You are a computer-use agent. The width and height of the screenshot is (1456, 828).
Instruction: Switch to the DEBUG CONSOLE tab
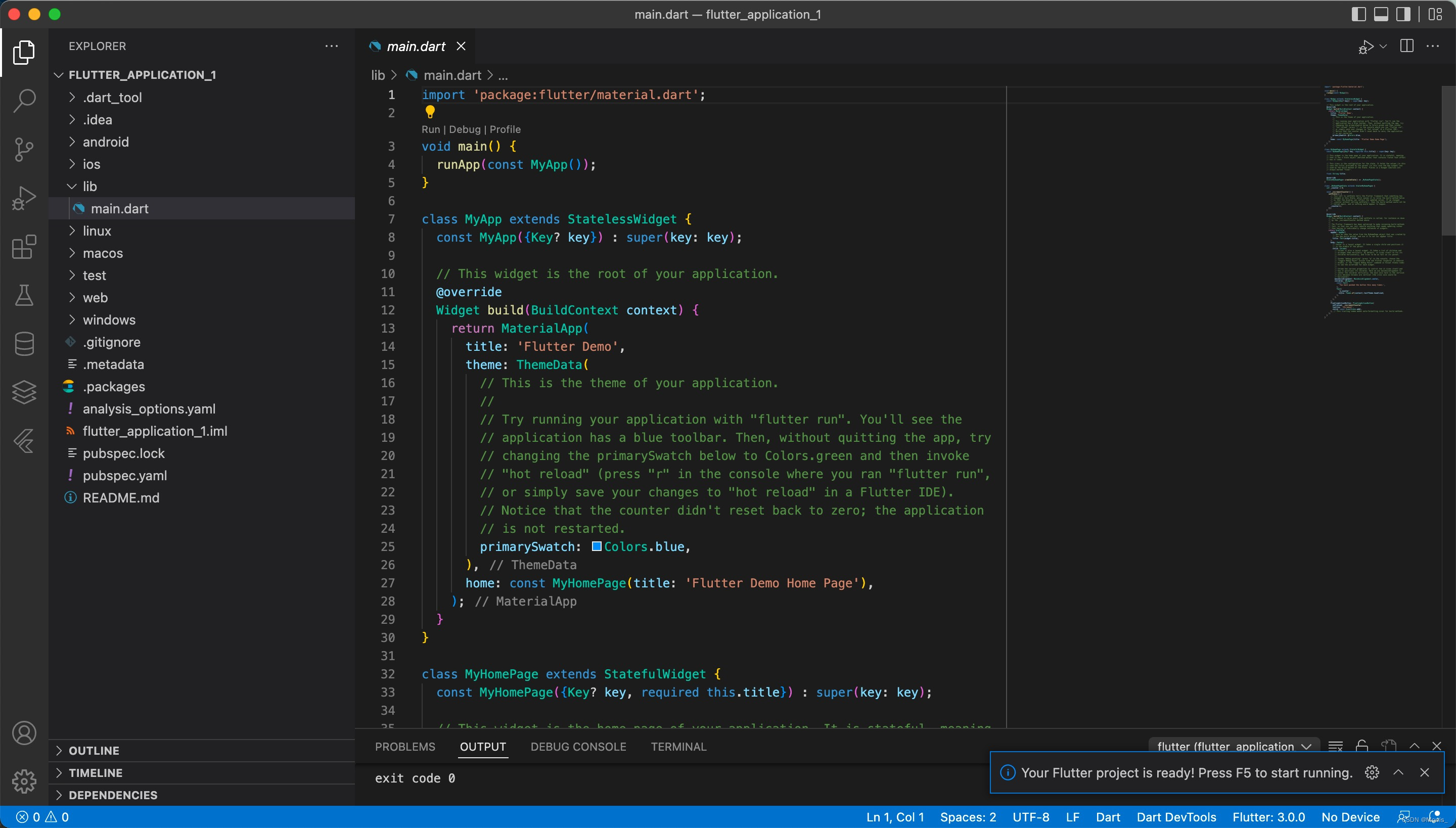point(578,747)
